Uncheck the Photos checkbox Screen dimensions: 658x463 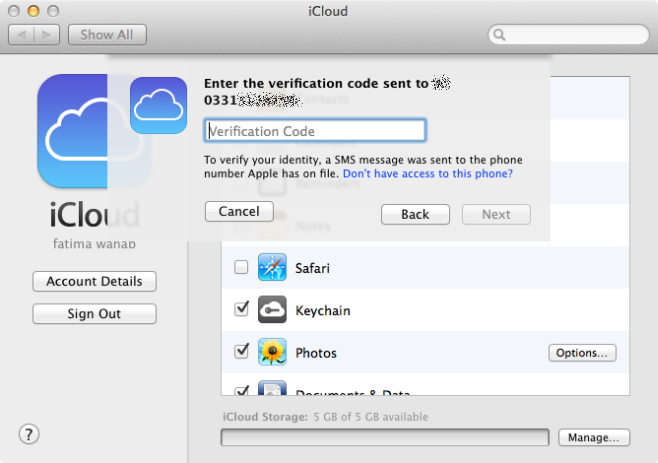coord(241,352)
